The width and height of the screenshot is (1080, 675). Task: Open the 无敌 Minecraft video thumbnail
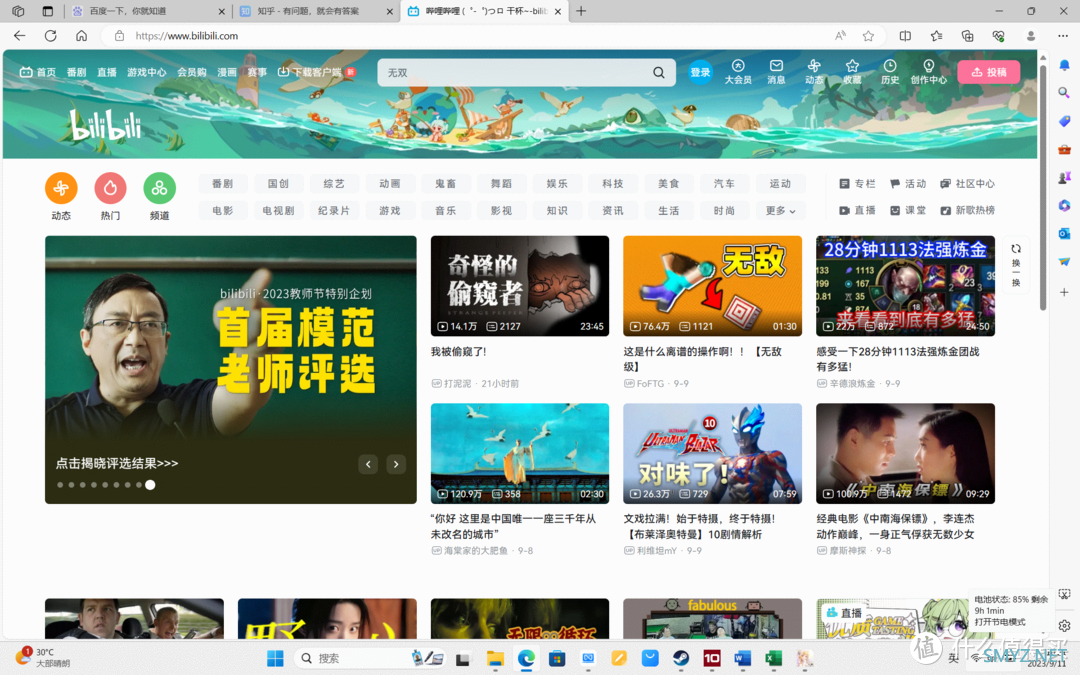click(x=712, y=286)
